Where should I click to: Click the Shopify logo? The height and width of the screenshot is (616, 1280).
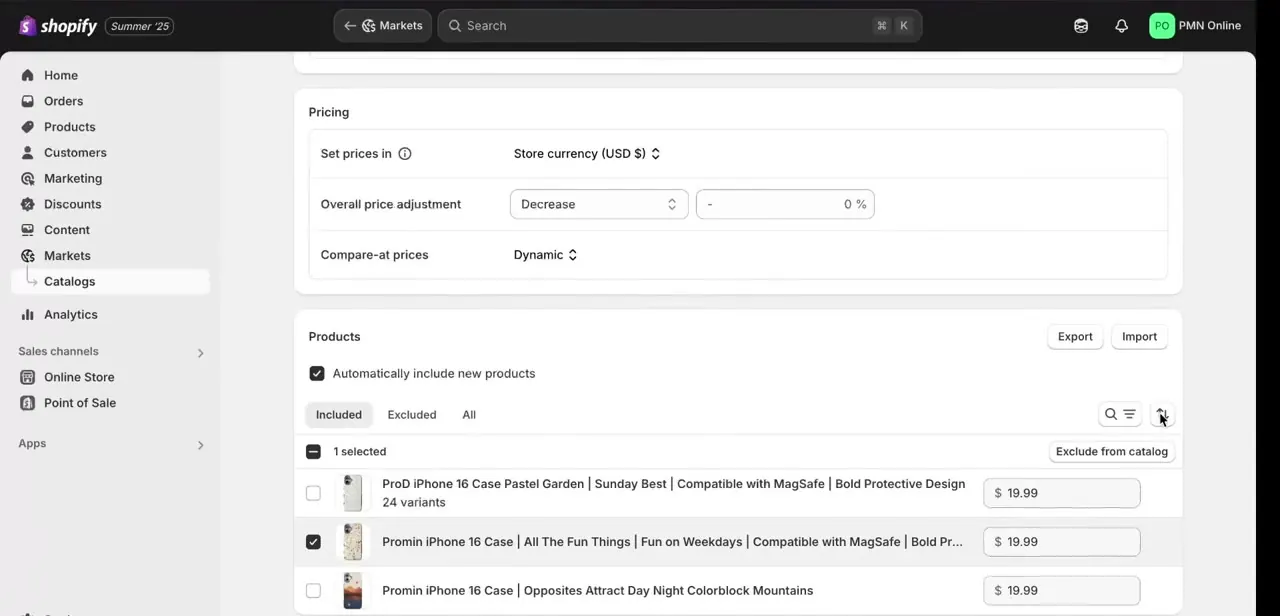pyautogui.click(x=57, y=26)
